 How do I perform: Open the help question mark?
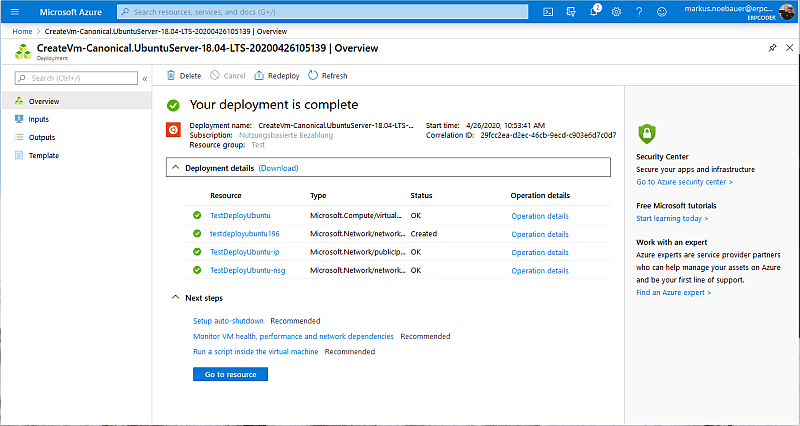point(639,12)
